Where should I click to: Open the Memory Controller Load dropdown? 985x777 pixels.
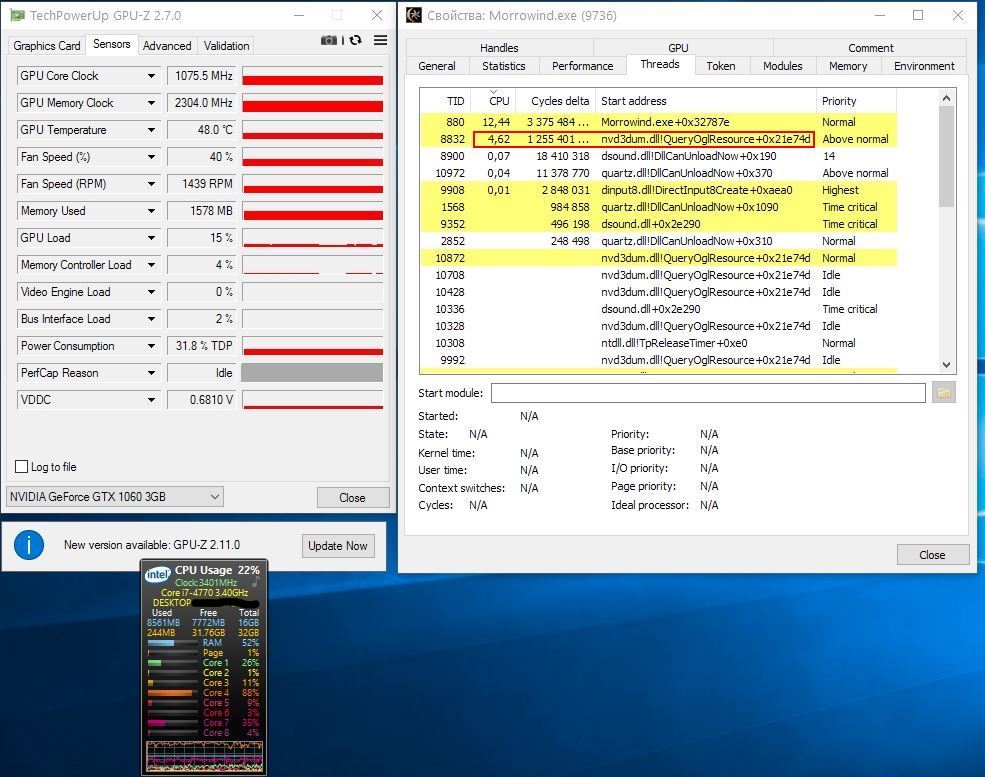tap(151, 265)
